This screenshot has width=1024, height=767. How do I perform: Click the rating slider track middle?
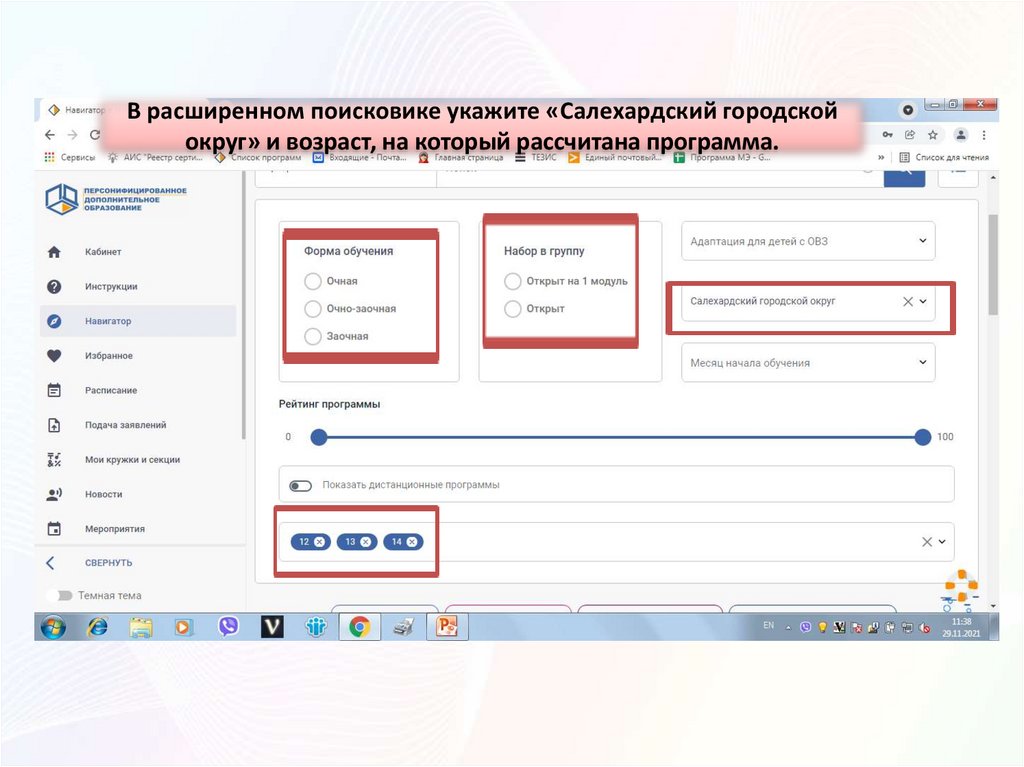(x=620, y=437)
